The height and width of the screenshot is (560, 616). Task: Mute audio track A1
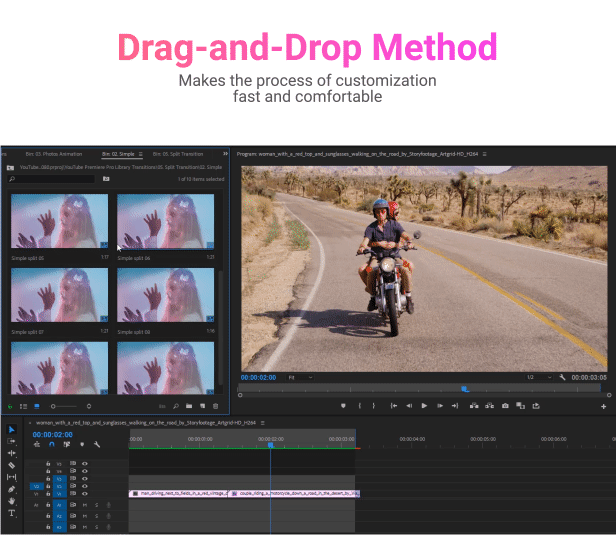coord(85,505)
